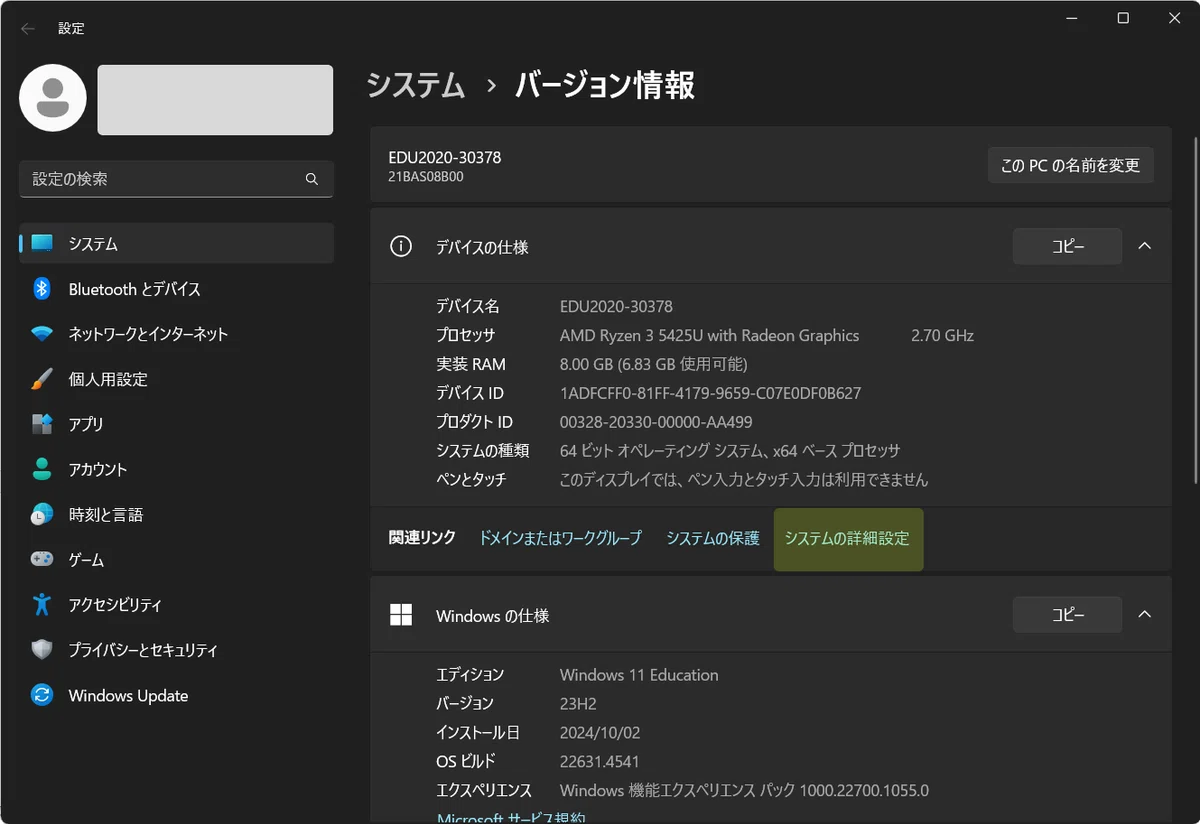Open Bluetooth とデバイス settings

pyautogui.click(x=177, y=289)
